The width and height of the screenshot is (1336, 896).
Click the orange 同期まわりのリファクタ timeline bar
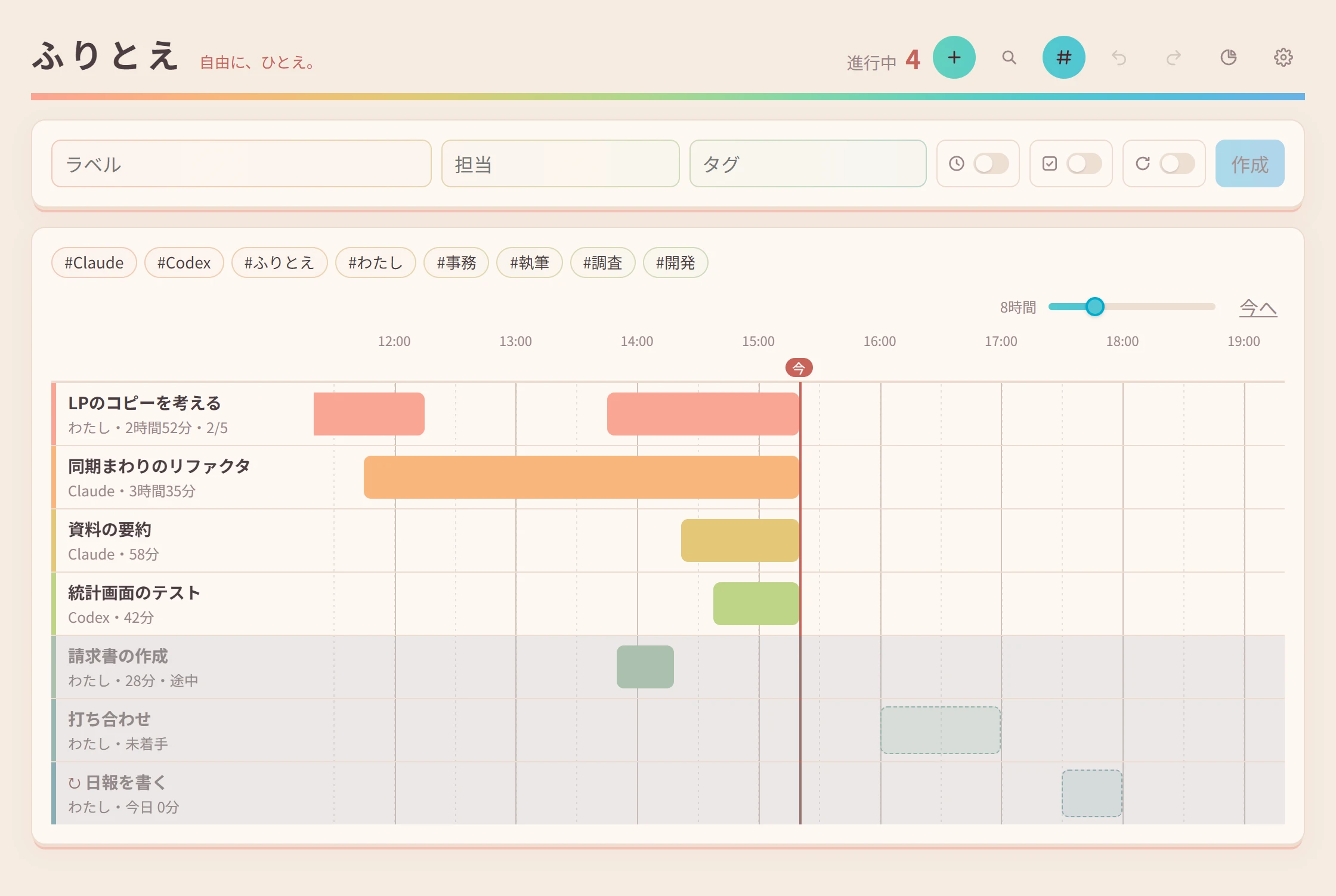(582, 477)
